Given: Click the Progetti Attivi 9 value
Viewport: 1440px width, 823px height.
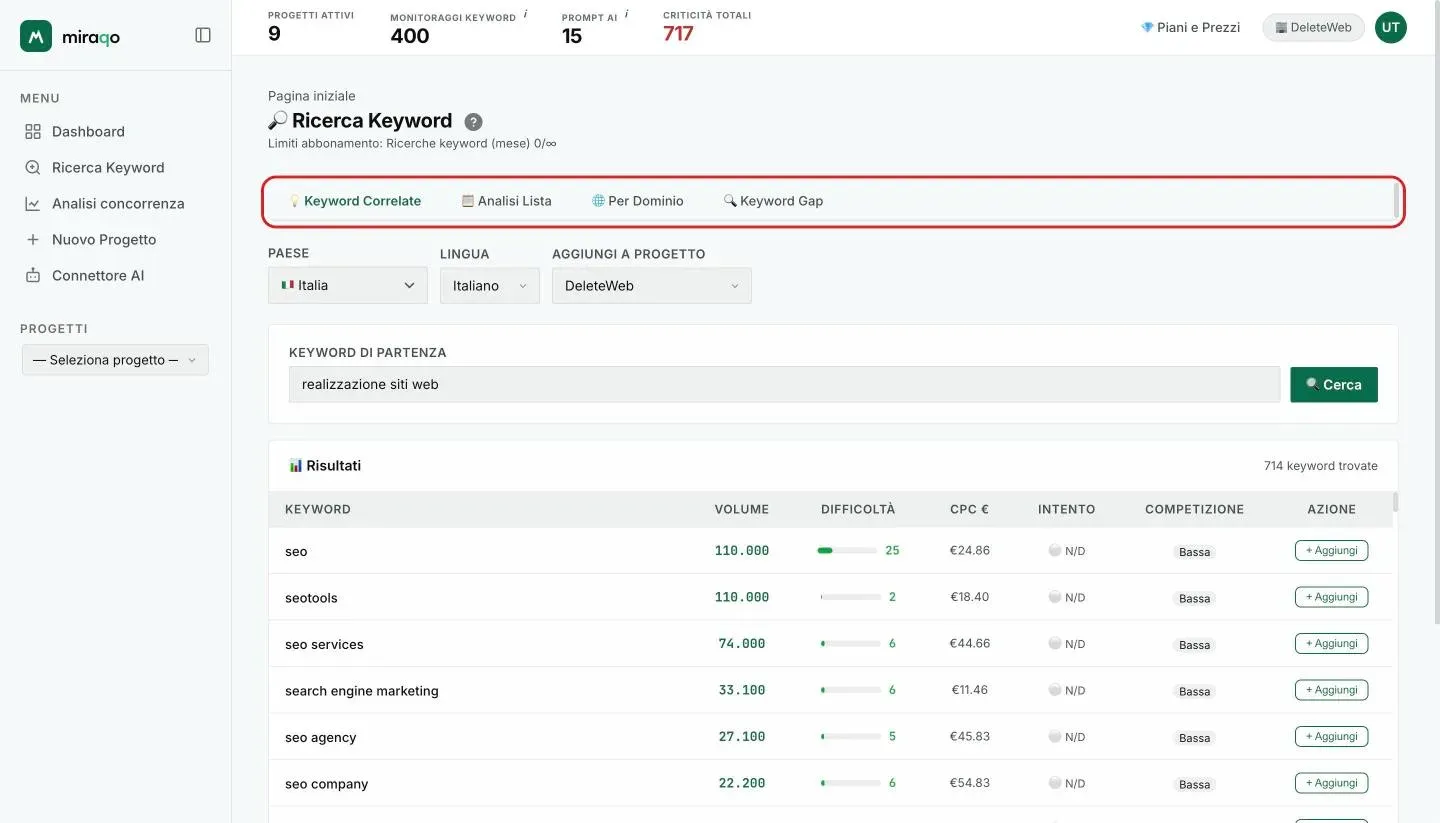Looking at the screenshot, I should (x=274, y=34).
